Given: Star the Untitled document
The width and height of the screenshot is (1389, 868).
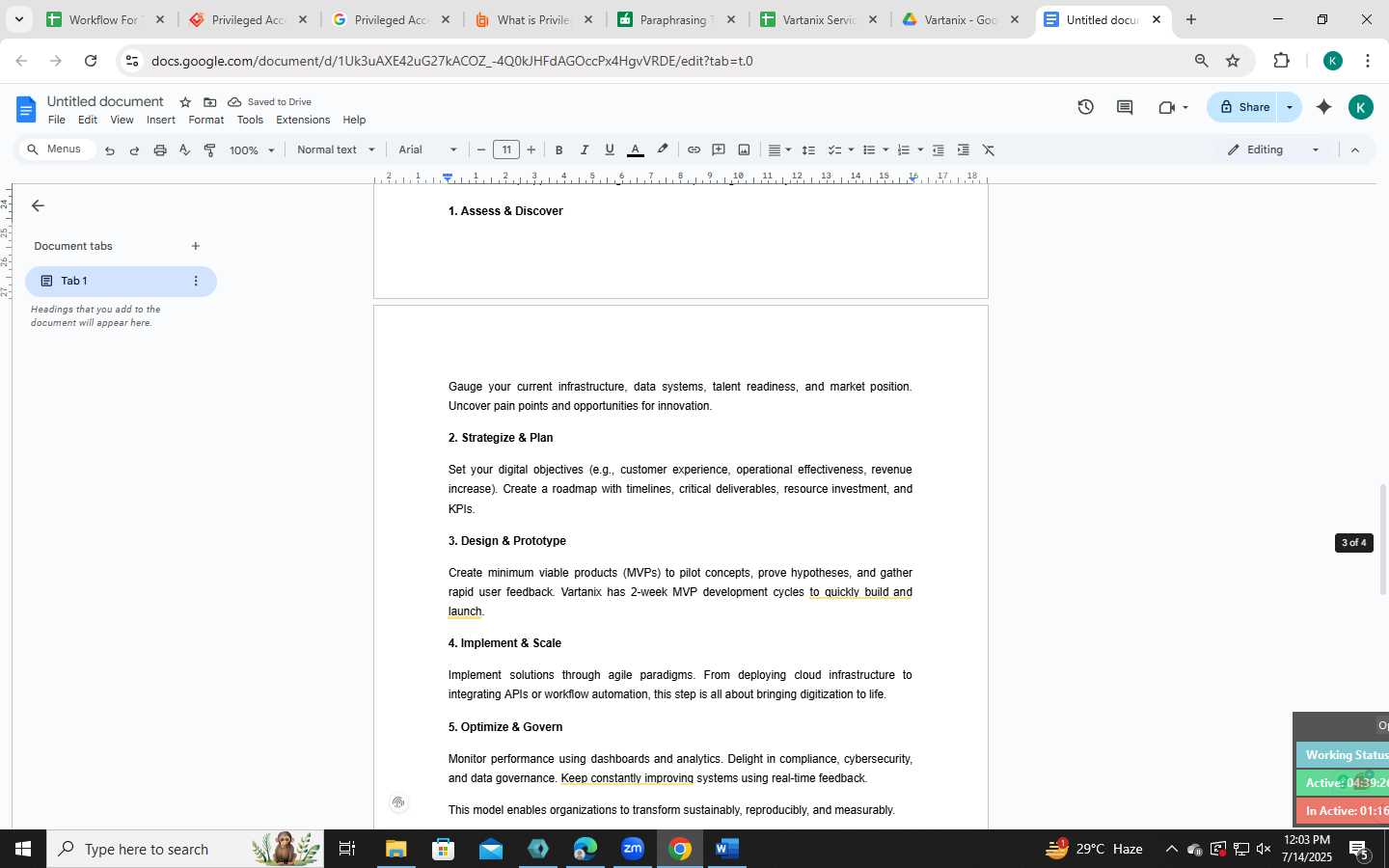Looking at the screenshot, I should pos(185,102).
